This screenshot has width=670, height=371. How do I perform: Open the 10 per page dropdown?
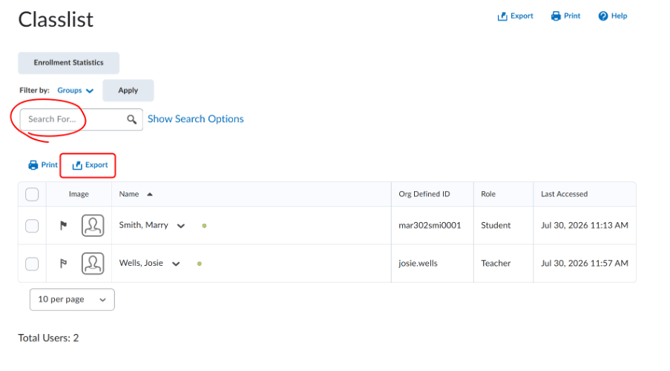pyautogui.click(x=72, y=300)
